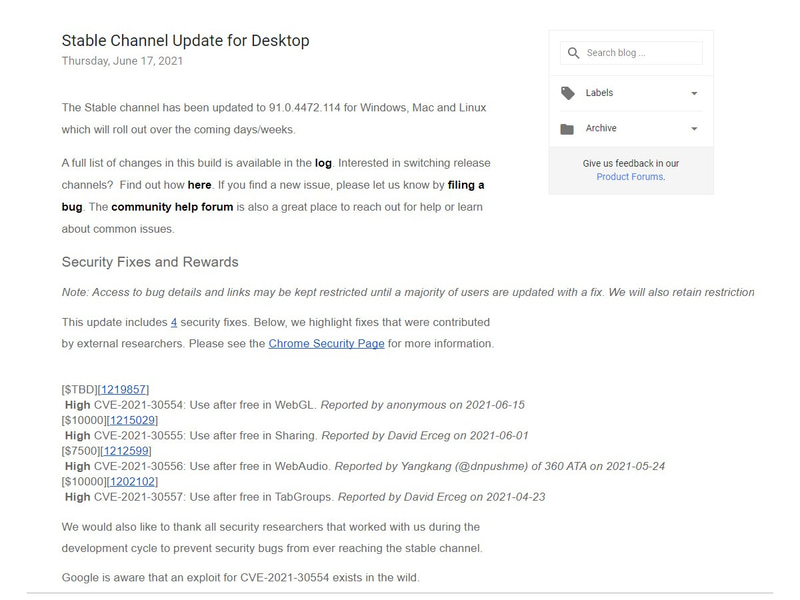Screen dimensions: 800x600
Task: Click the Search blog input field
Action: point(642,53)
